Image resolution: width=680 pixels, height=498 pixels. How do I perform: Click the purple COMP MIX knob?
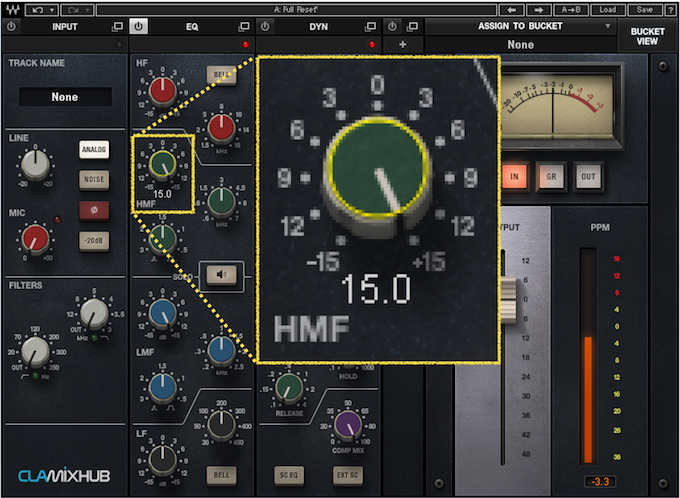348,424
